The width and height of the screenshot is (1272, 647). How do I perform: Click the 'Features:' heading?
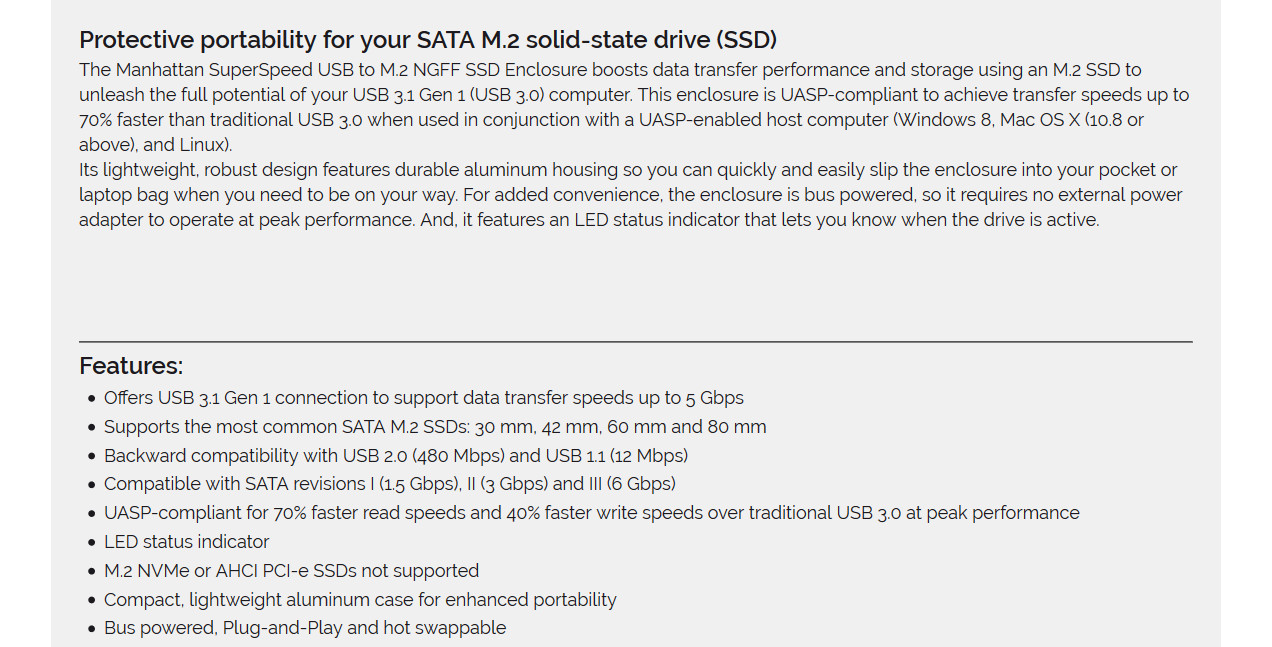pyautogui.click(x=131, y=366)
